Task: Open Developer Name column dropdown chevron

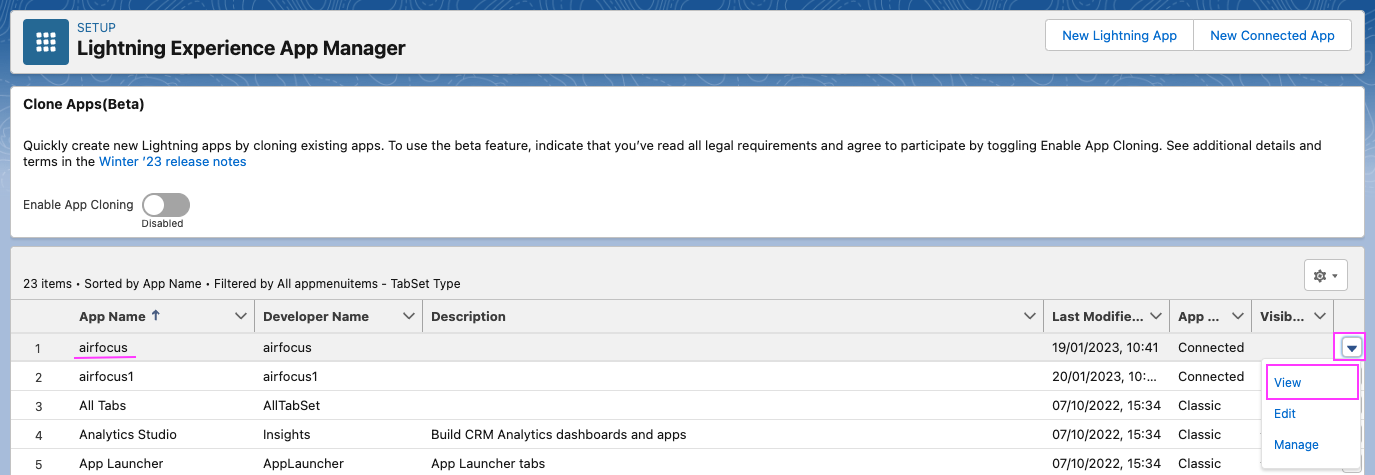Action: [x=408, y=316]
